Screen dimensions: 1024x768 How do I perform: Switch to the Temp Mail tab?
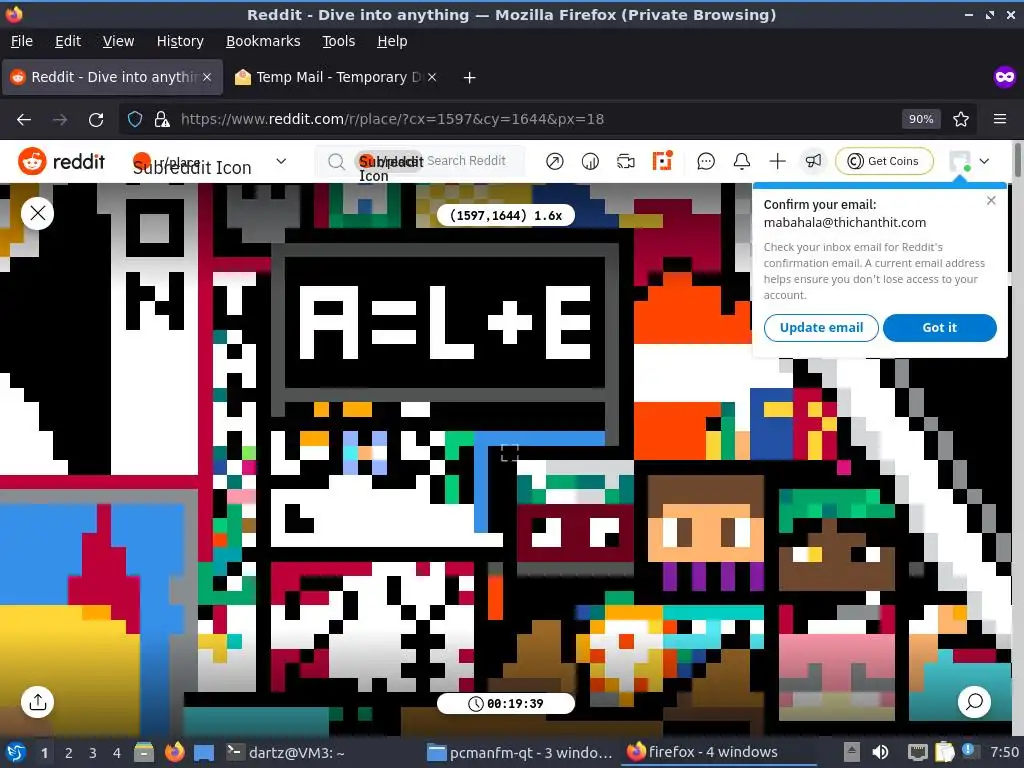(336, 77)
